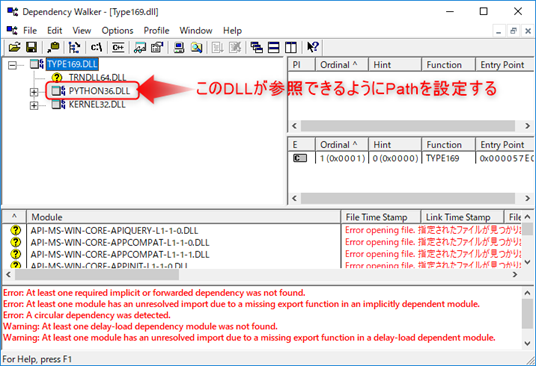The width and height of the screenshot is (536, 366).
Task: Click question icon of API-MS-WIN-CORE-APPCOMPAT-L1-1-1.DLL row
Action: [x=16, y=254]
